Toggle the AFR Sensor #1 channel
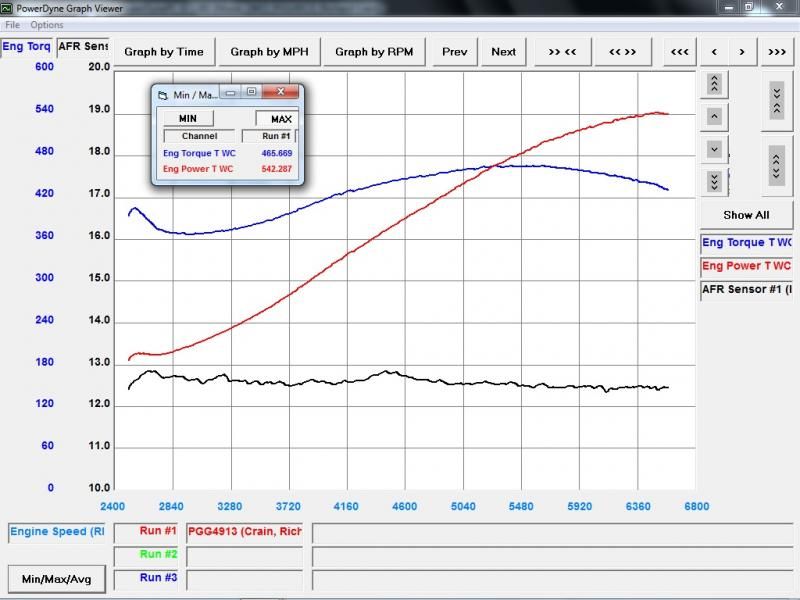Image resolution: width=800 pixels, height=600 pixels. point(746,290)
